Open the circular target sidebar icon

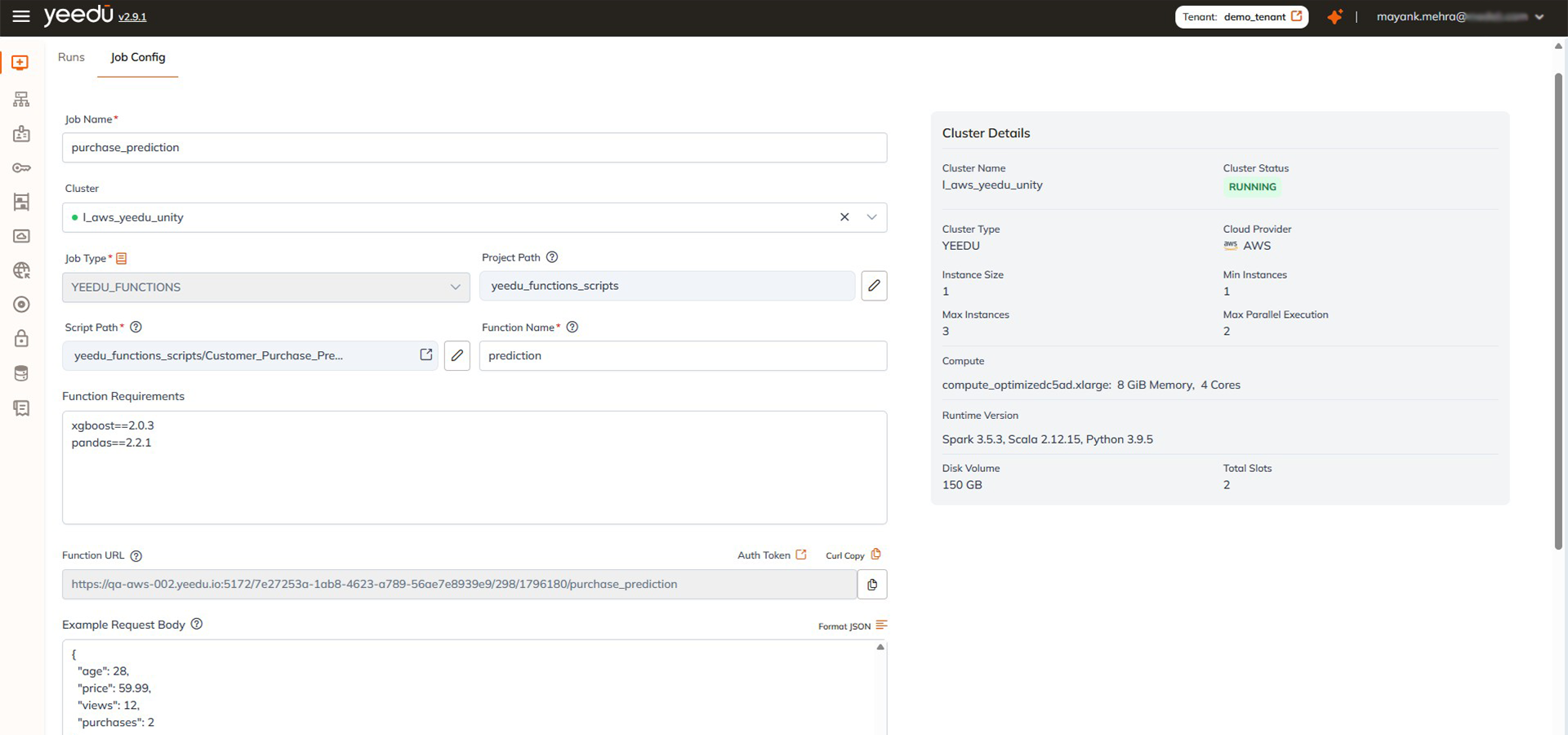tap(21, 305)
